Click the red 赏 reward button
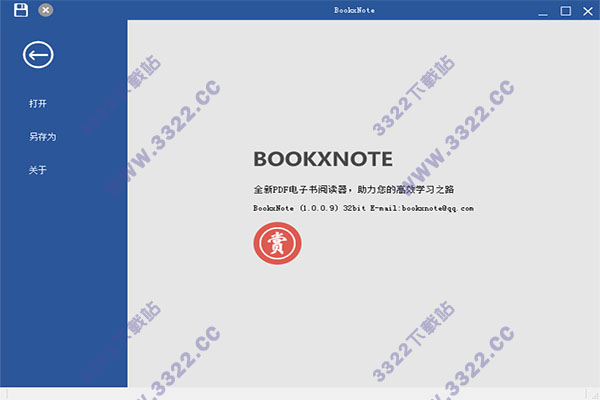 tap(277, 243)
